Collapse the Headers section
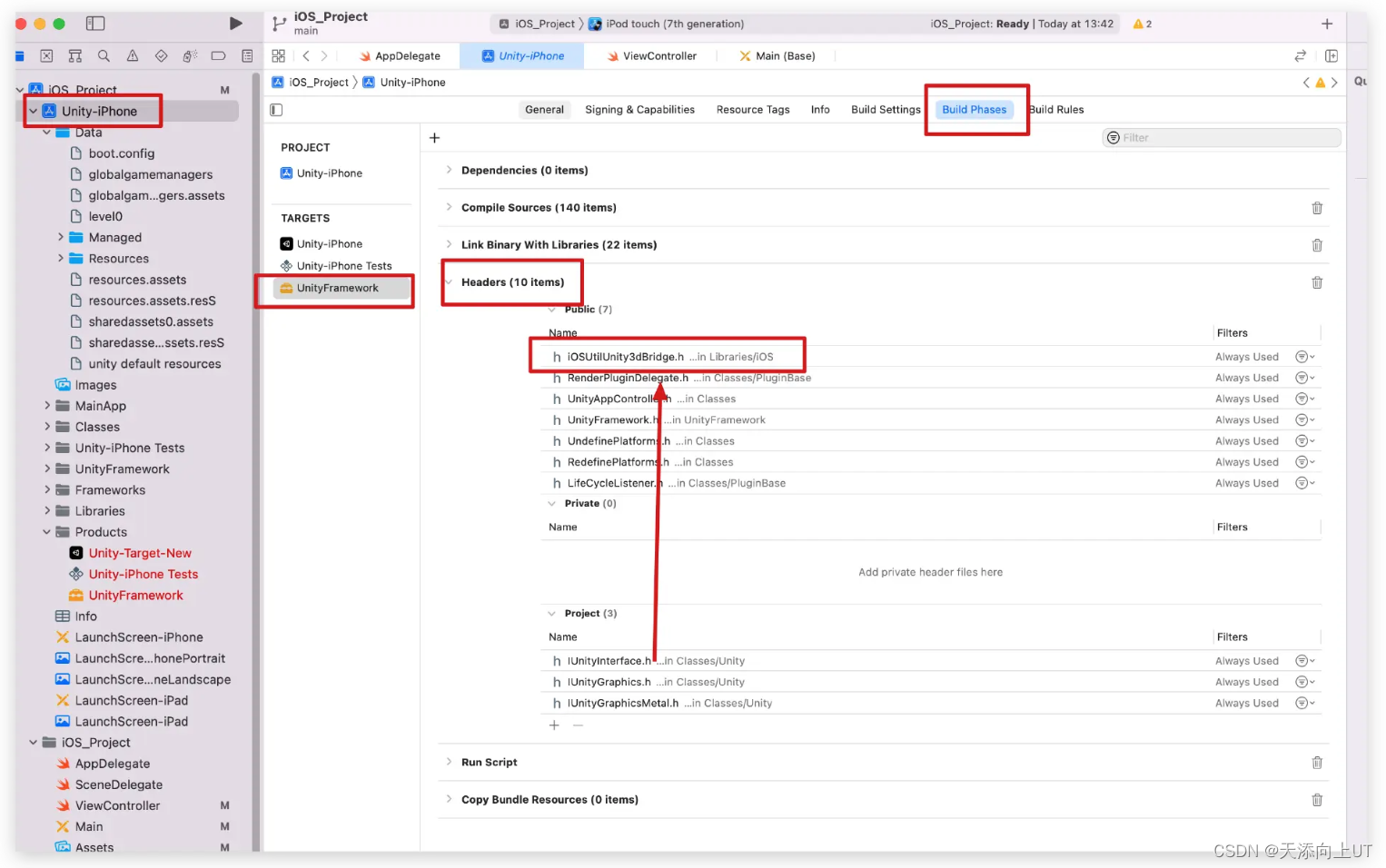This screenshot has height=868, width=1386. [449, 282]
